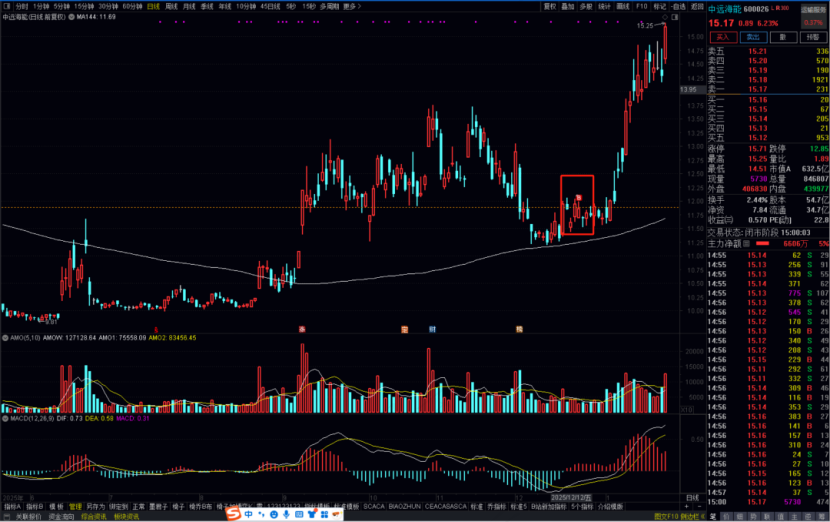Switch to the 周线 weekly period tab
The height and width of the screenshot is (522, 830).
point(172,6)
